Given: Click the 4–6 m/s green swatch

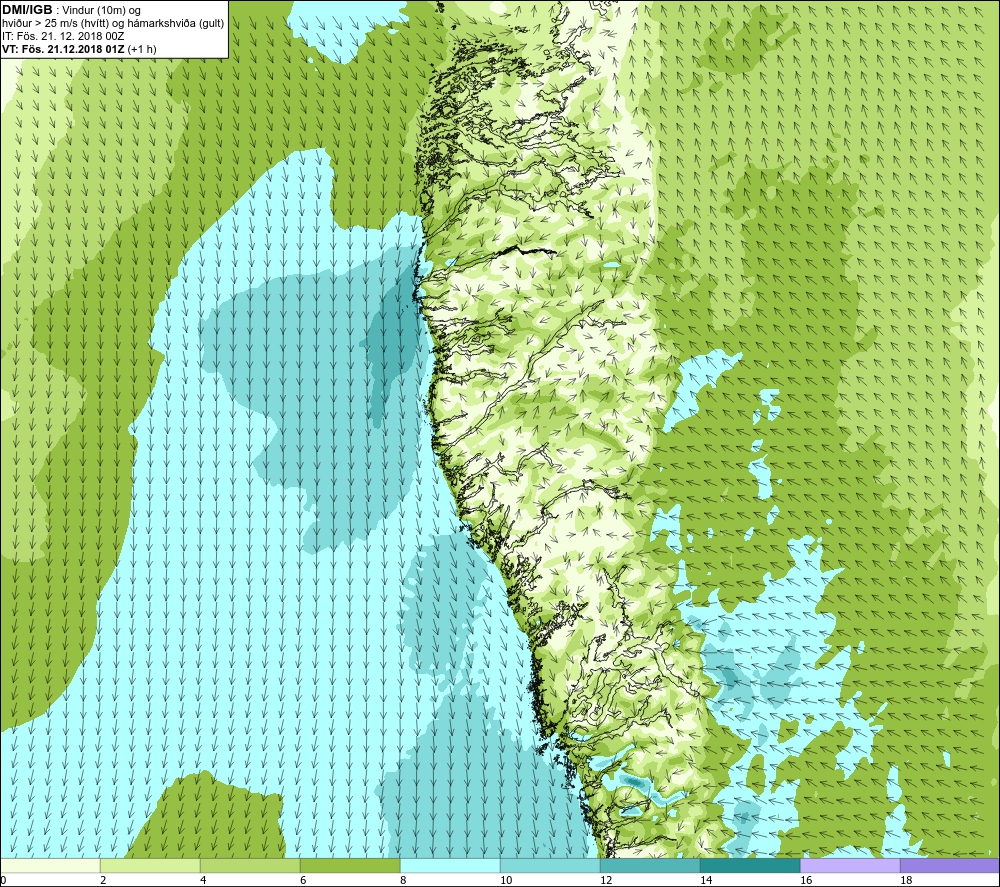Looking at the screenshot, I should [x=250, y=865].
